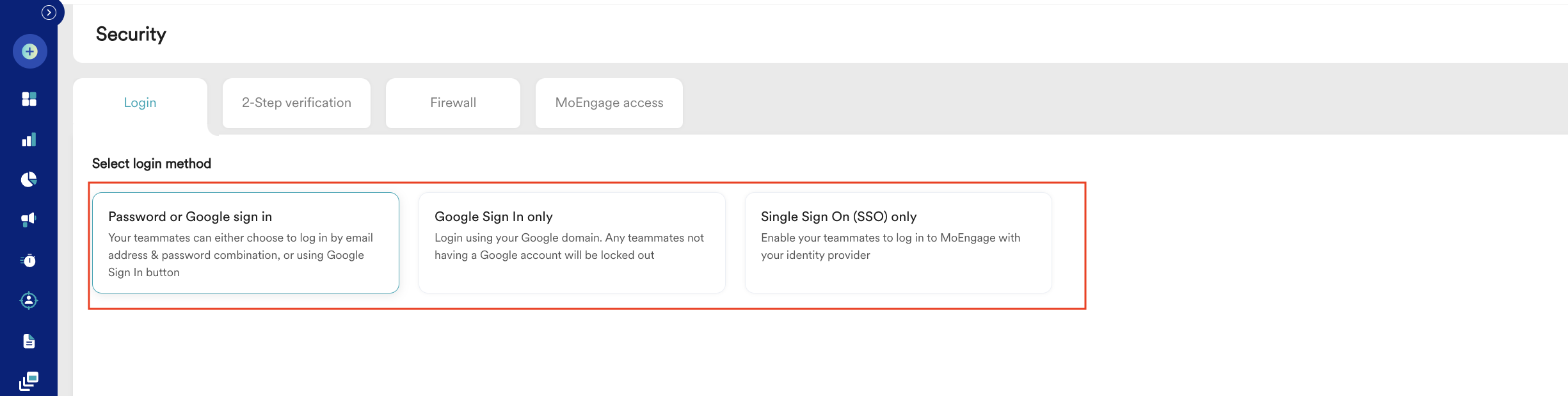This screenshot has width=1568, height=396.
Task: Click the stopwatch icon in sidebar
Action: coord(29,260)
